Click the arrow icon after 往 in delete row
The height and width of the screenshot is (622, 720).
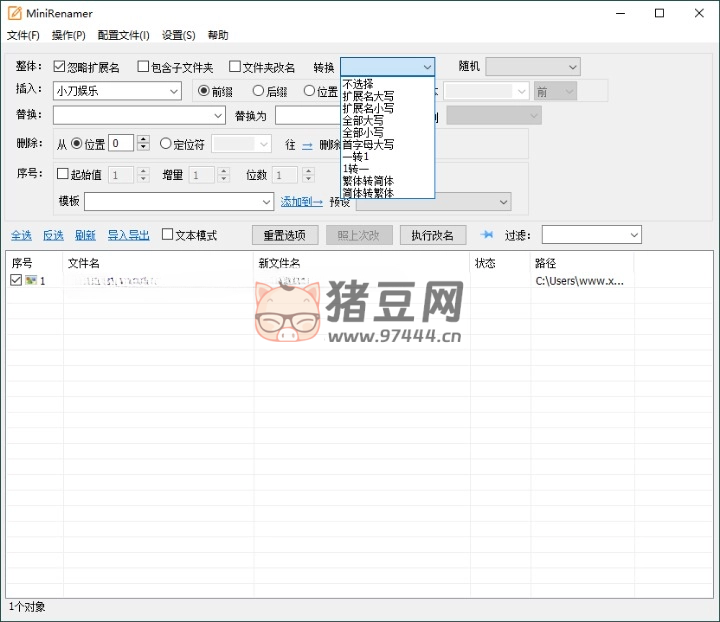coord(307,145)
